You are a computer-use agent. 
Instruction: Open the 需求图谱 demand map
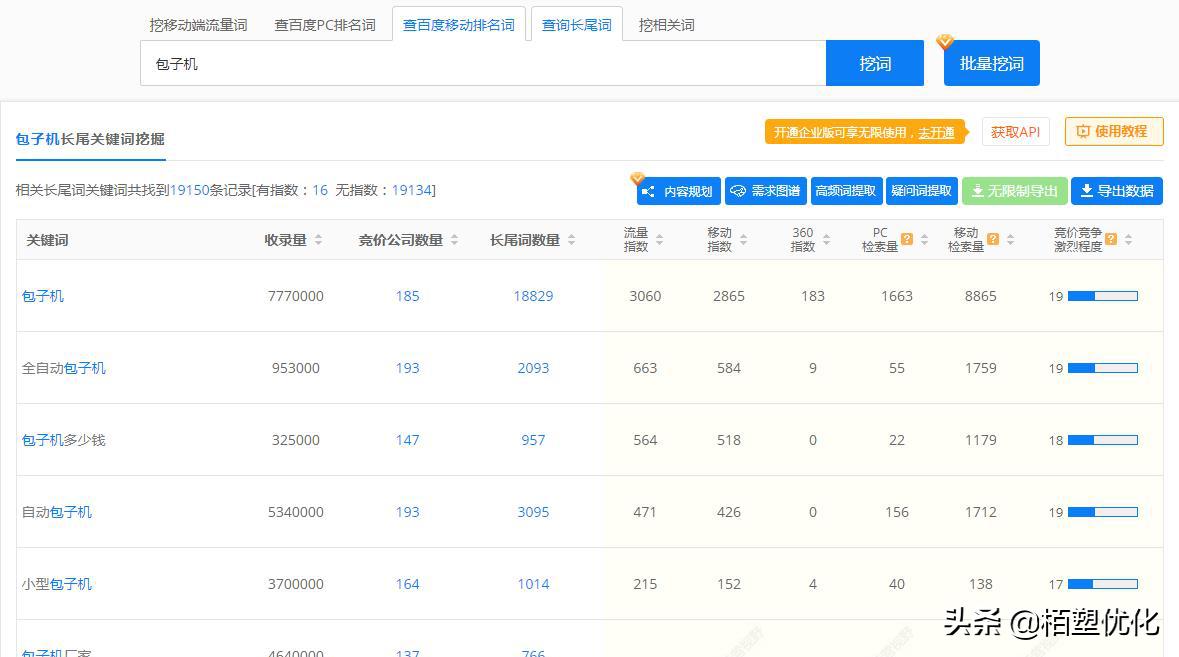(x=765, y=190)
